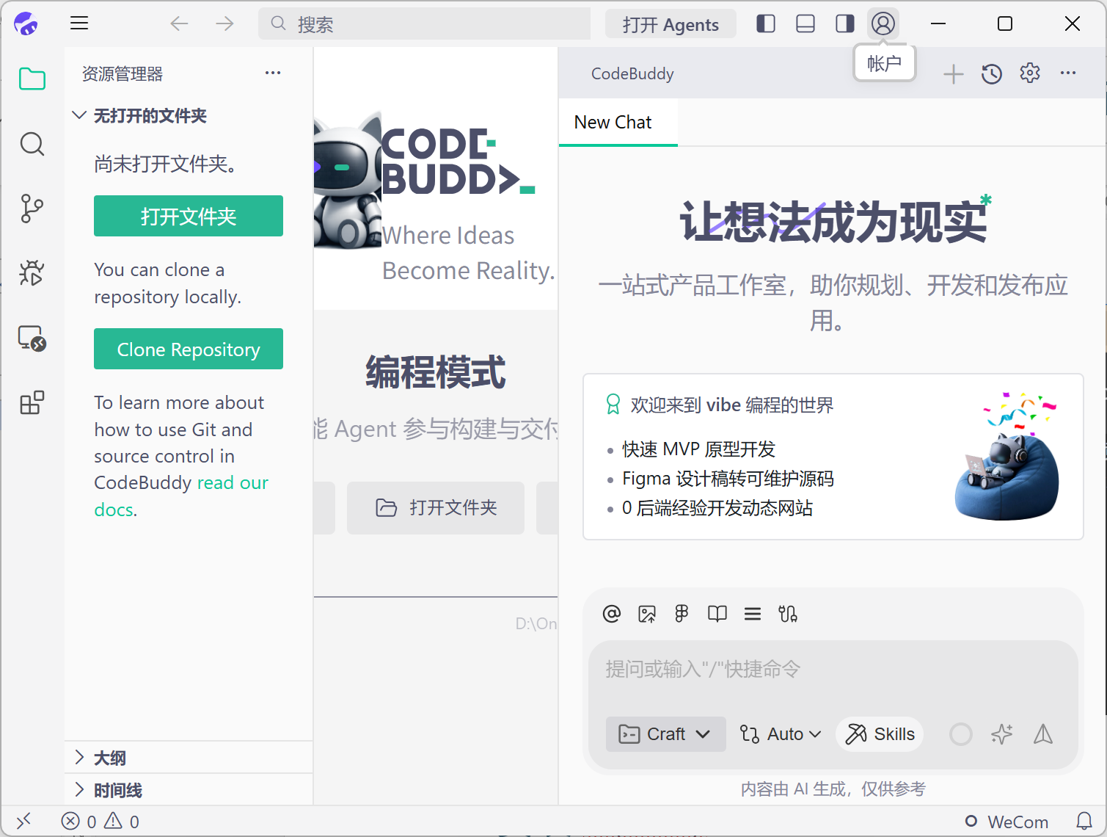Click the CodeBuddy logo in title bar
1107x837 pixels.
pos(26,24)
